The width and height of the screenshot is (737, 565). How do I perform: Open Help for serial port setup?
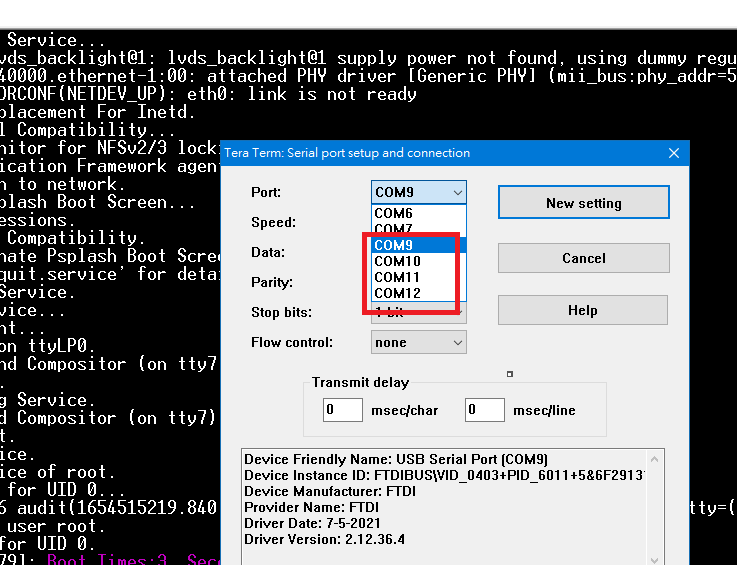582,310
